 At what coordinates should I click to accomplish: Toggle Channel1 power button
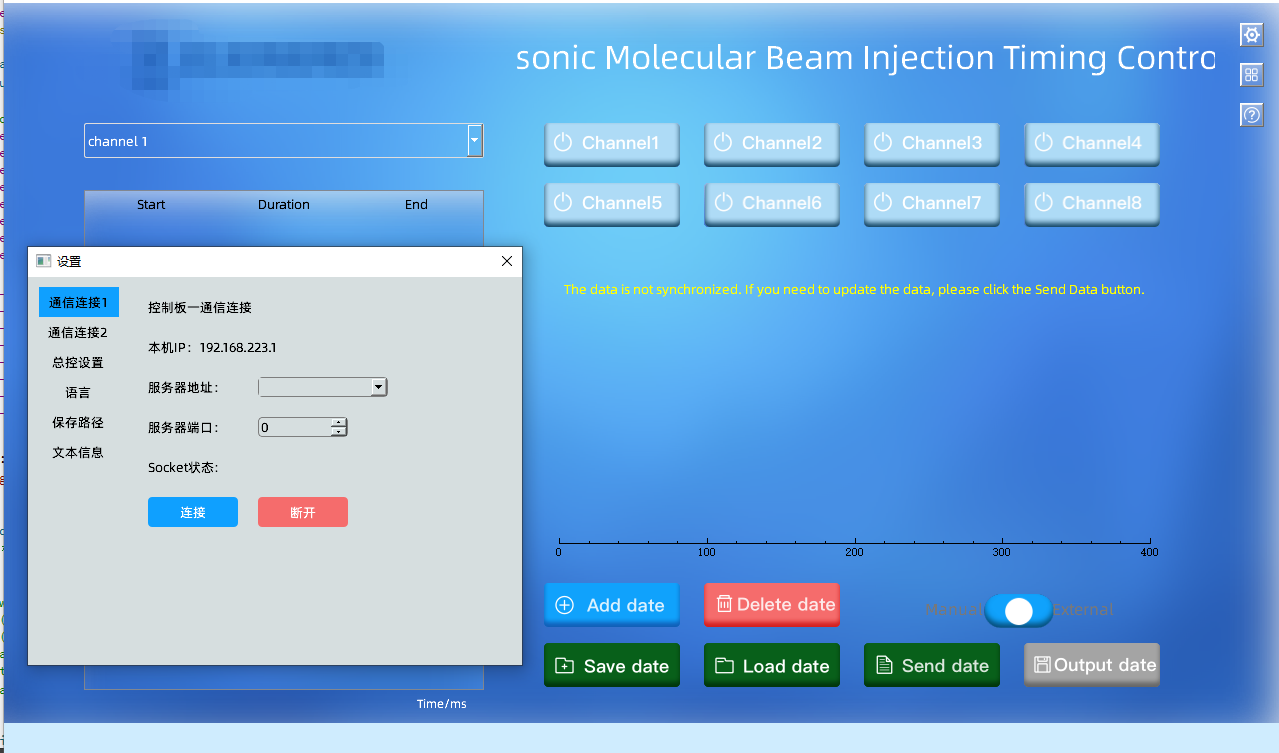pos(611,144)
